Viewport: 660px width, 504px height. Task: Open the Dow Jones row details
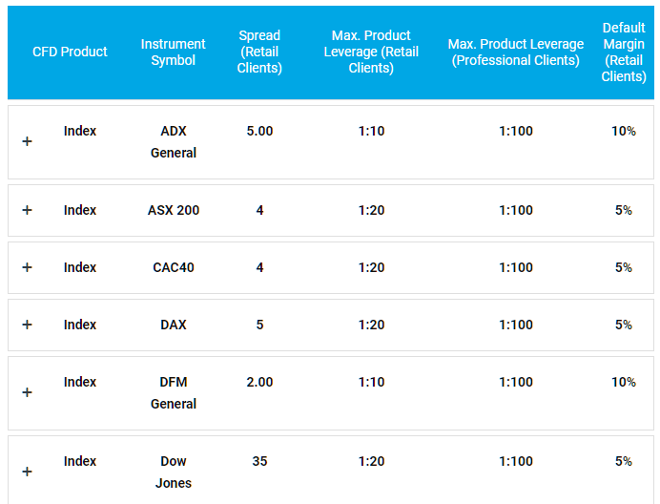click(27, 471)
